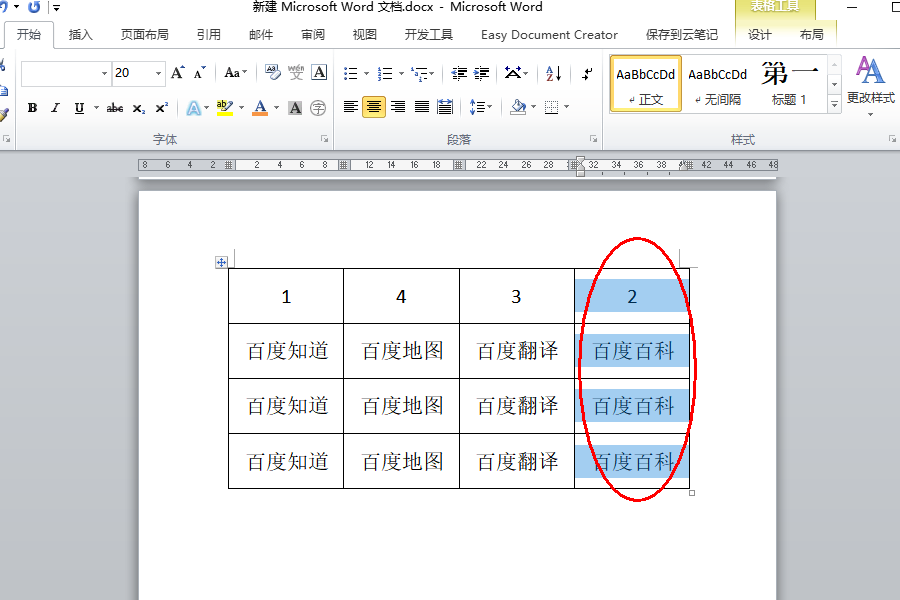Switch to the 审阅 tab

(x=313, y=35)
